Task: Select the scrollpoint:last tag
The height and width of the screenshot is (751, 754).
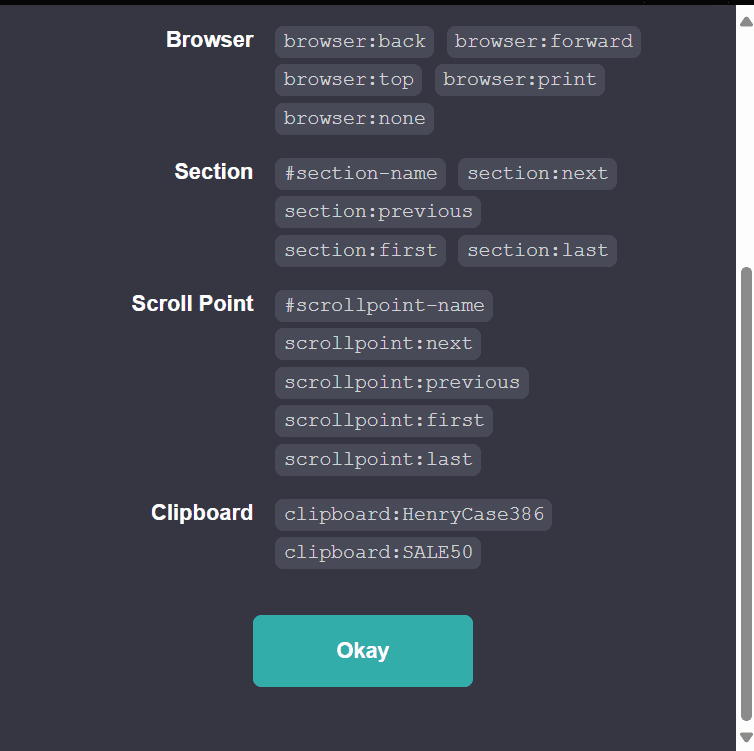Action: (x=378, y=460)
